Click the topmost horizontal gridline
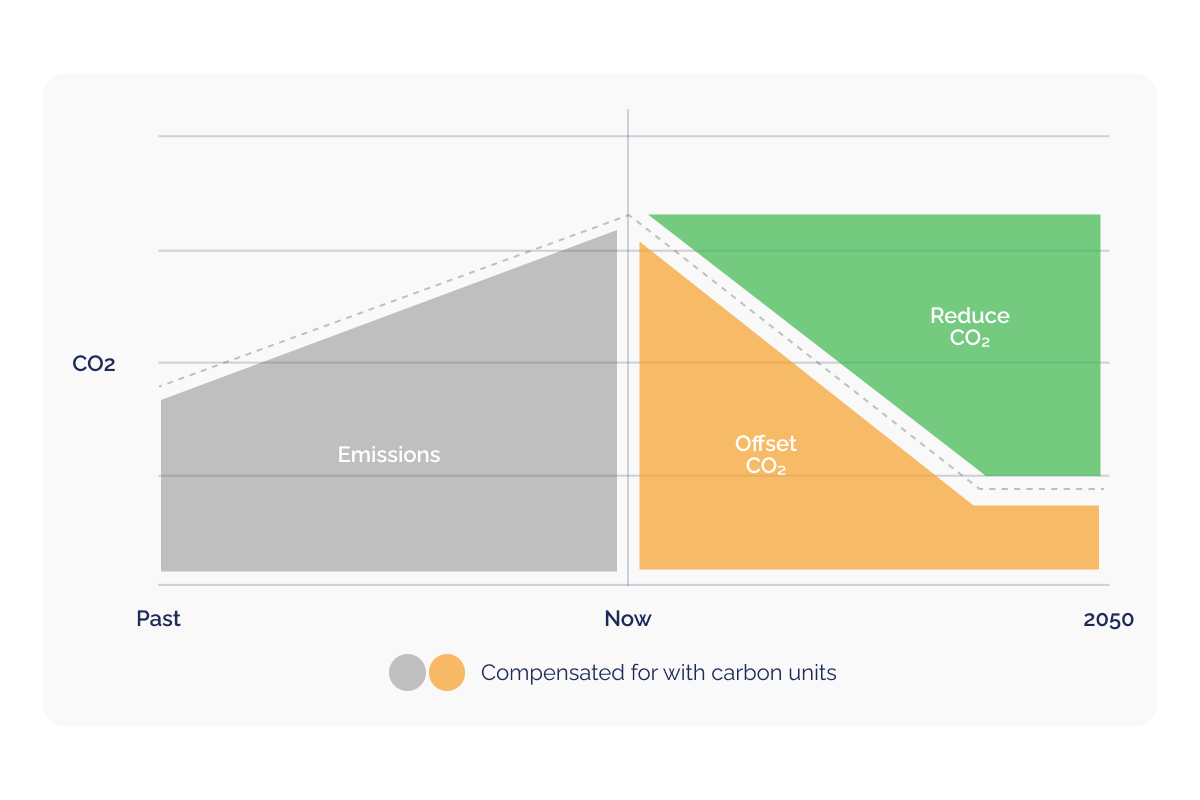 tap(400, 136)
